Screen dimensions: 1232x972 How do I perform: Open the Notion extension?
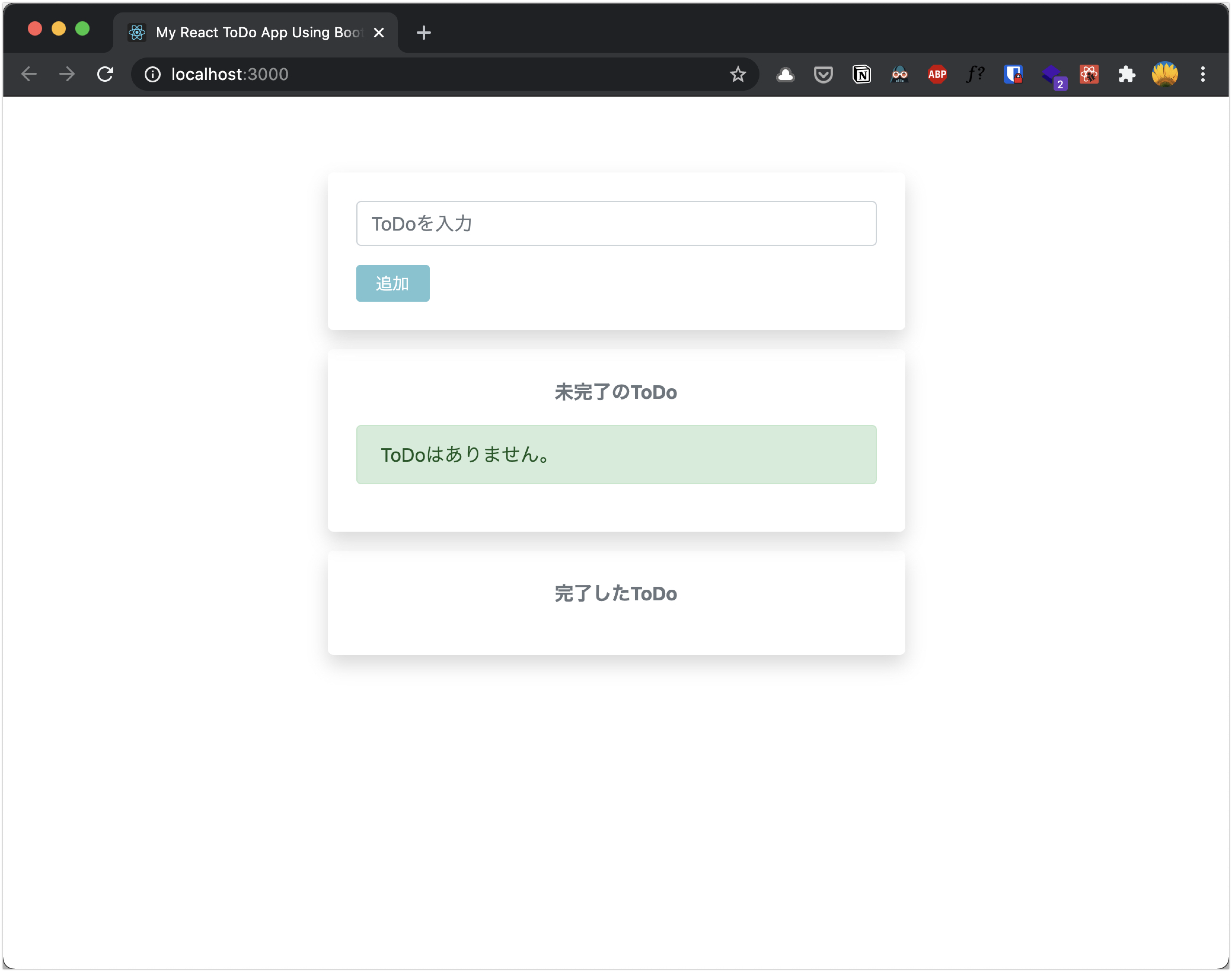pos(861,74)
